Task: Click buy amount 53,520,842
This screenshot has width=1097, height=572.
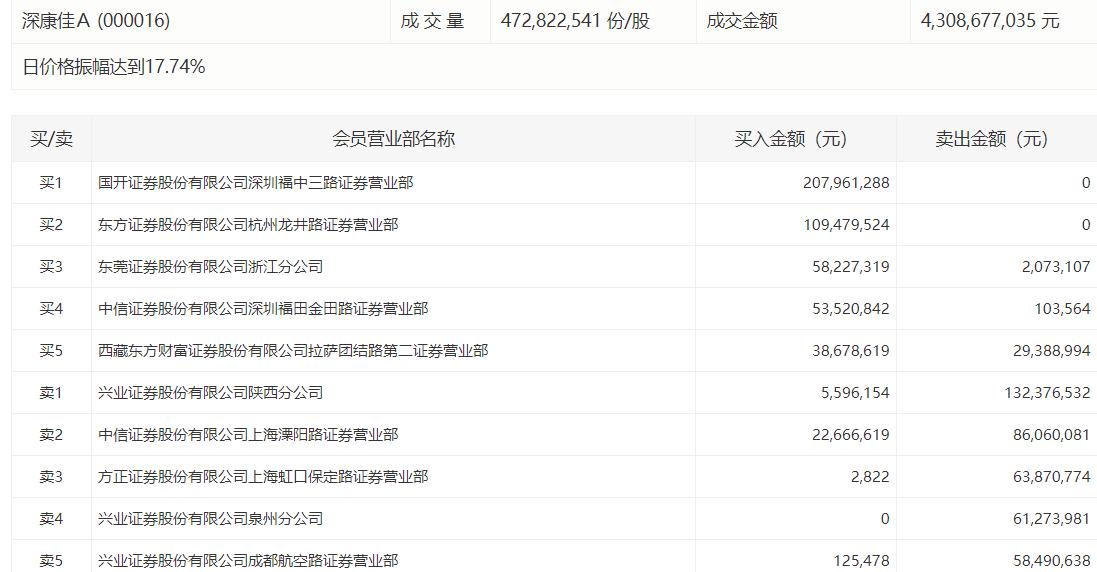Action: tap(851, 309)
